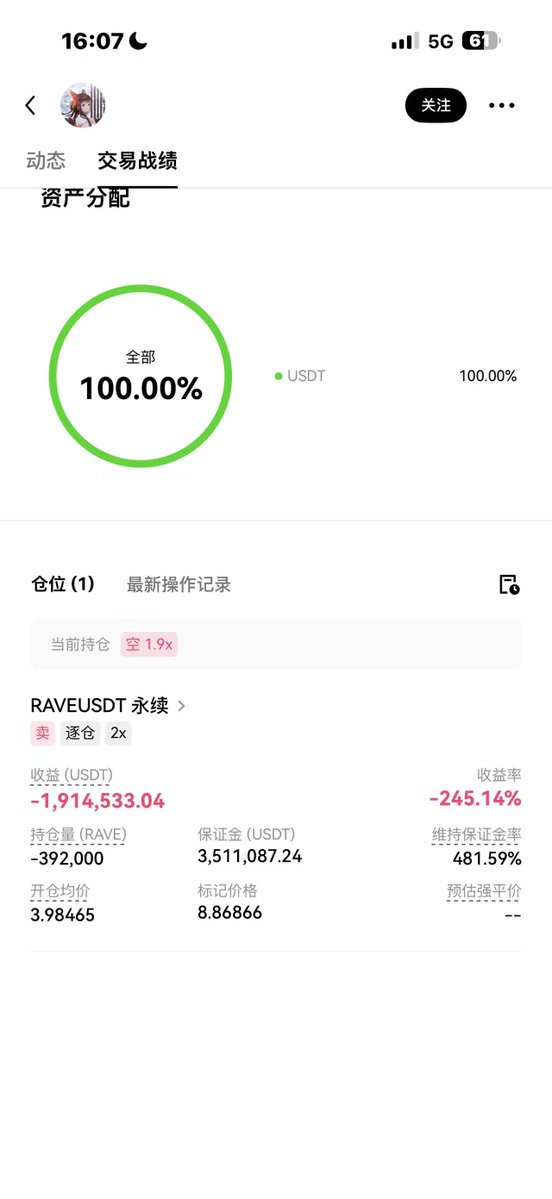Image resolution: width=552 pixels, height=1199 pixels.
Task: Tap the USDT 100.00% allocation value
Action: coord(488,376)
